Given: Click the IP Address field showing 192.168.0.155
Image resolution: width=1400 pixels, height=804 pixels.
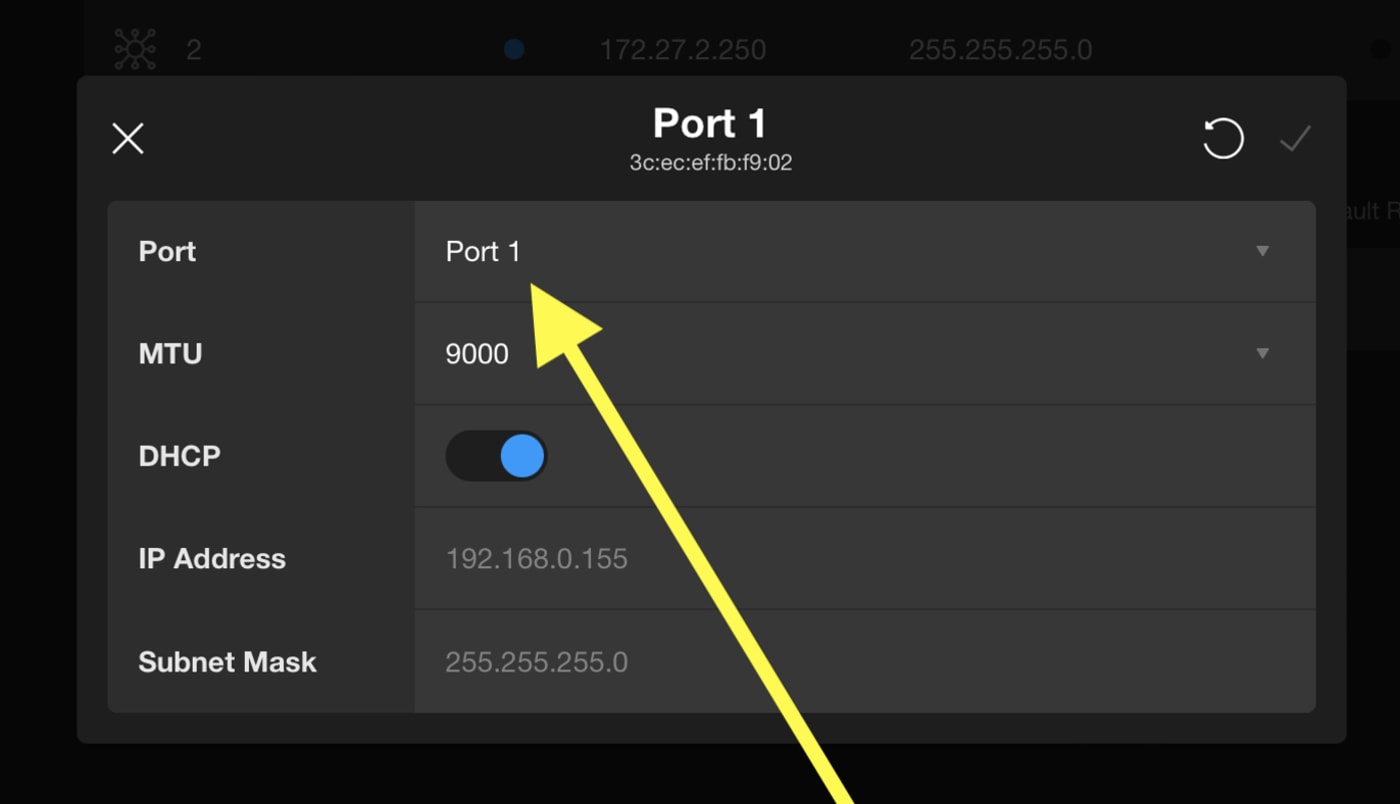Looking at the screenshot, I should point(537,559).
